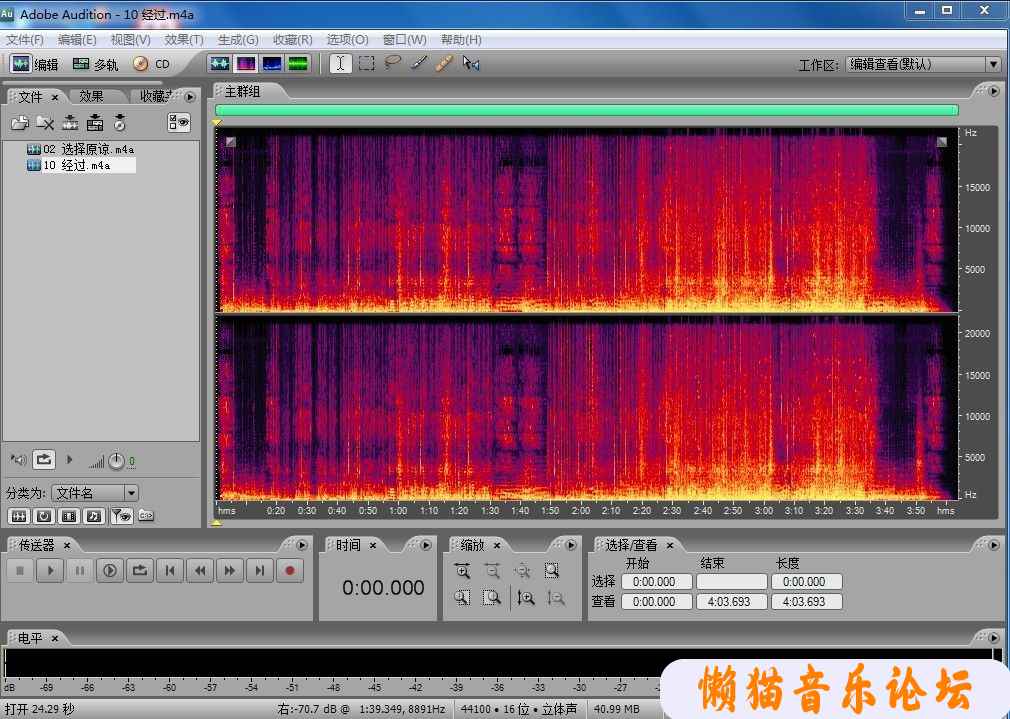
Task: Click the Play button in 传送器
Action: click(50, 571)
